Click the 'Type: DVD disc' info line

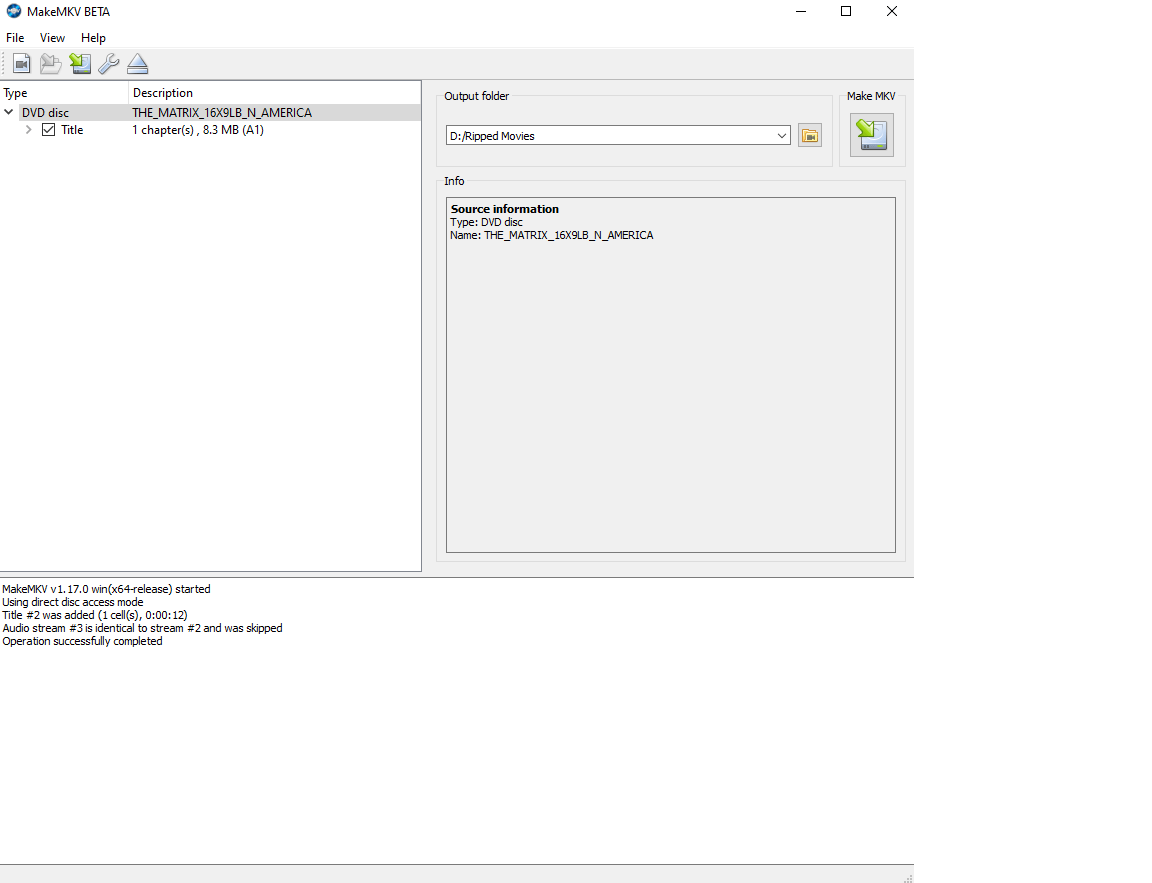(486, 222)
